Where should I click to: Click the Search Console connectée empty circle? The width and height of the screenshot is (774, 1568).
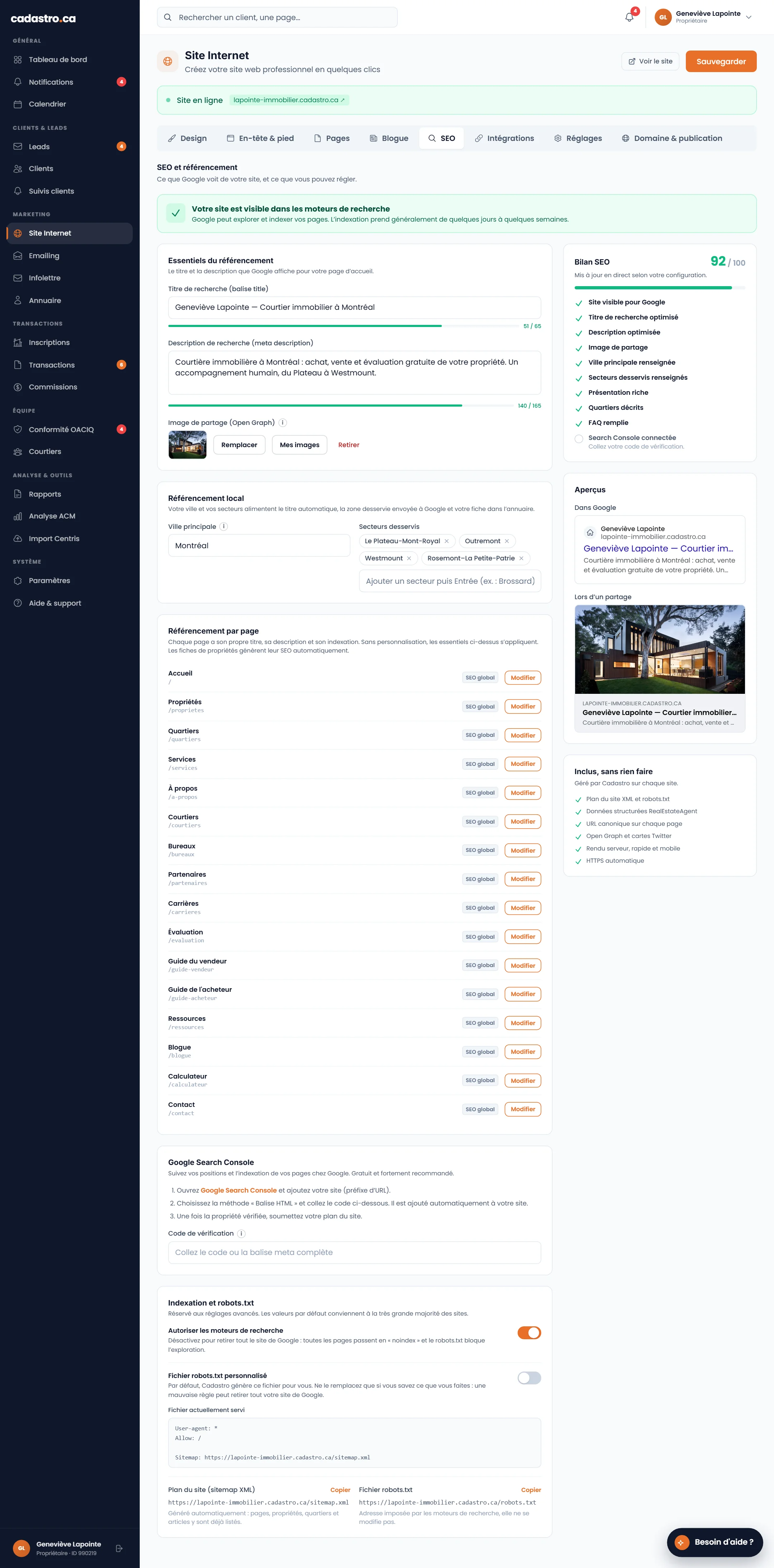579,438
